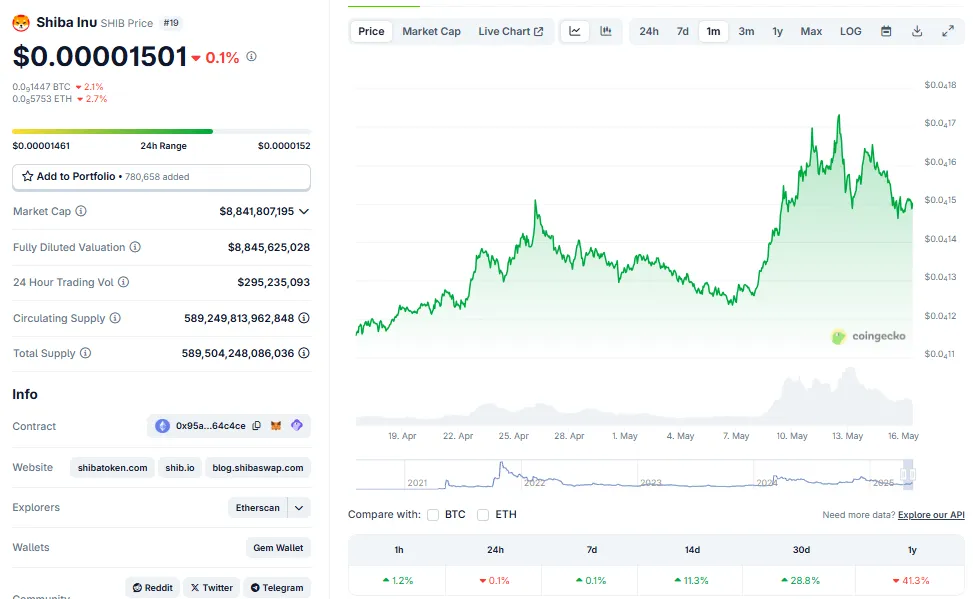The image size is (973, 599).
Task: Click Add to Portfolio button
Action: [x=161, y=177]
